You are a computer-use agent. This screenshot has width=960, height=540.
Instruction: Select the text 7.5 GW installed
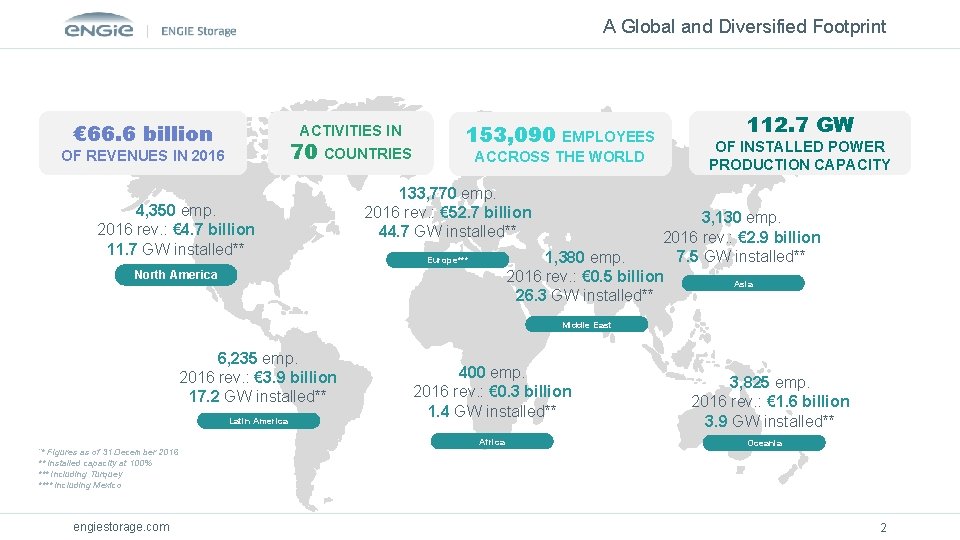point(741,257)
